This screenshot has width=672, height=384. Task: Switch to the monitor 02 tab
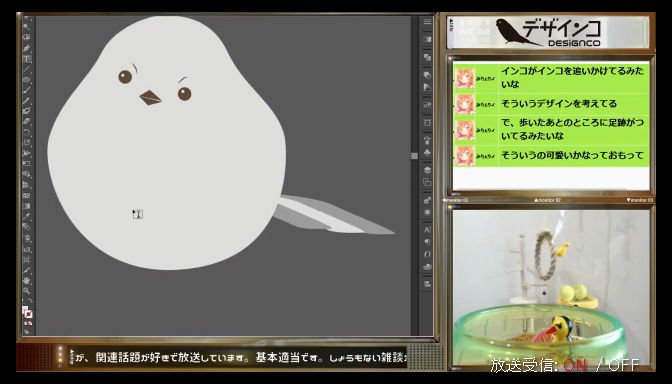point(547,200)
